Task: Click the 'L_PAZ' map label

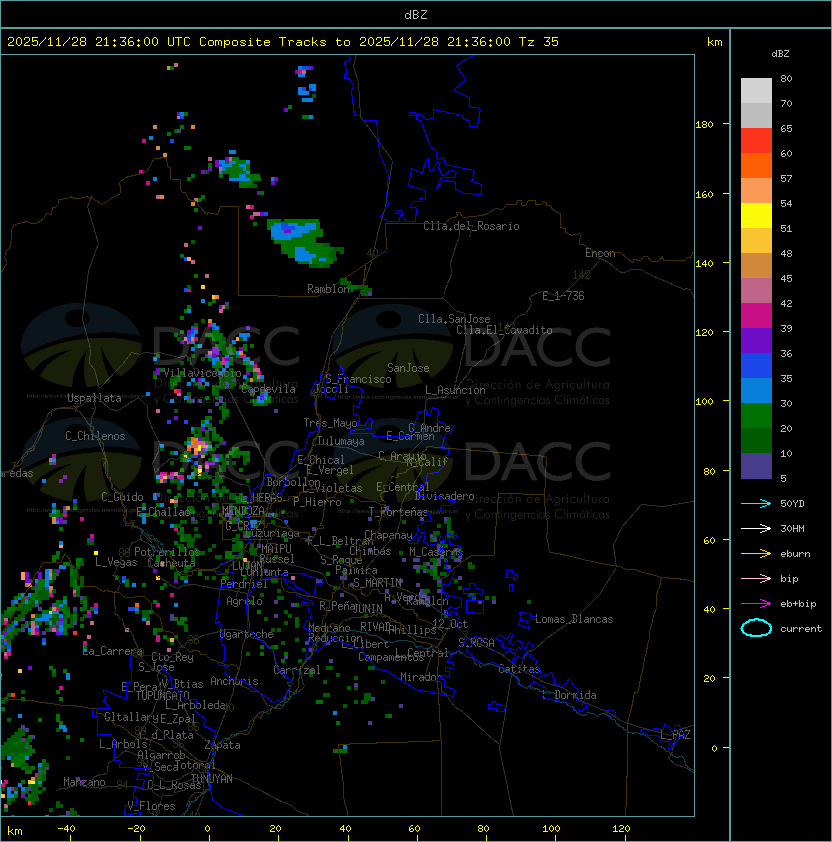Action: tap(675, 734)
